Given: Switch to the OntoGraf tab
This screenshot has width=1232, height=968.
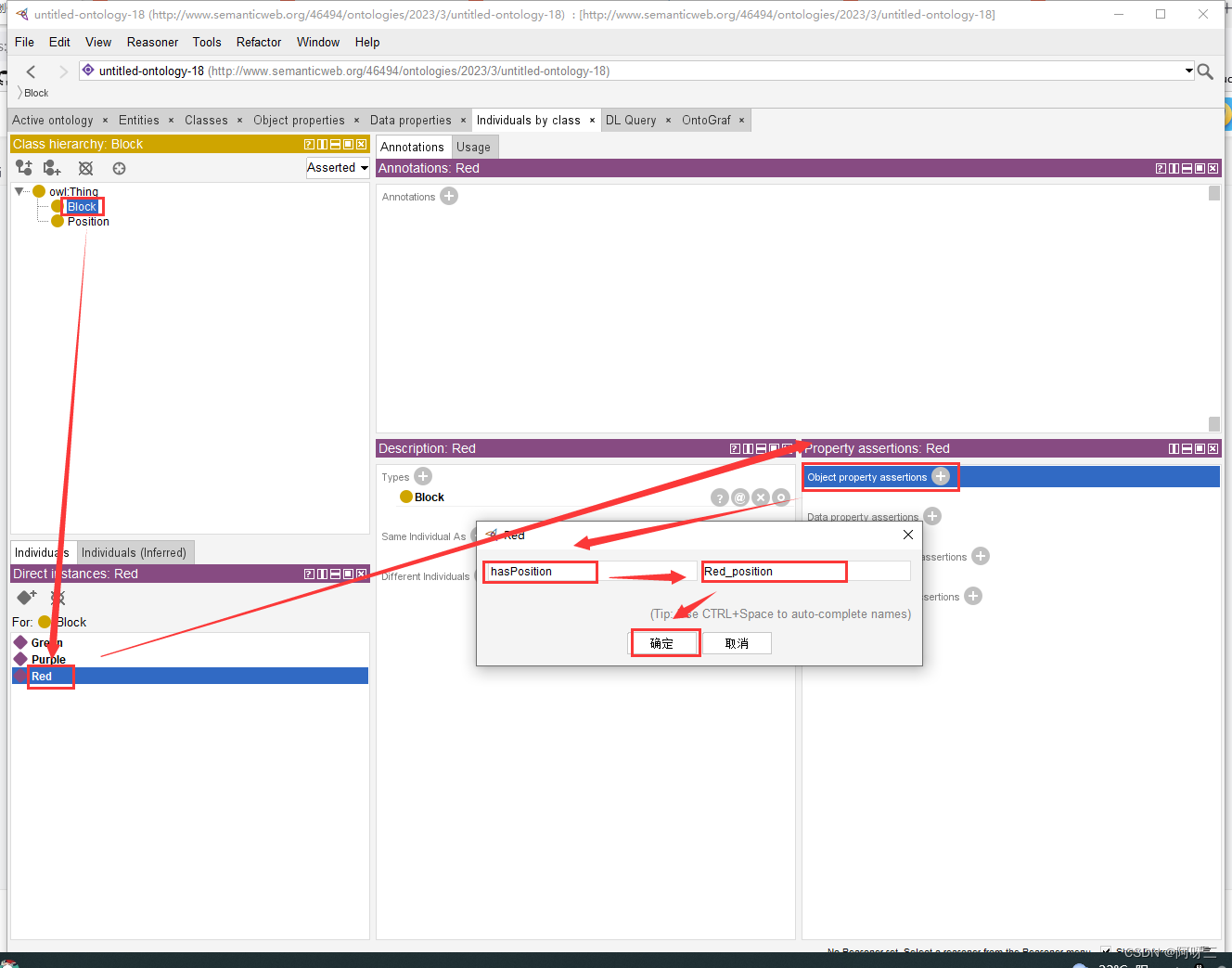Looking at the screenshot, I should [x=706, y=120].
